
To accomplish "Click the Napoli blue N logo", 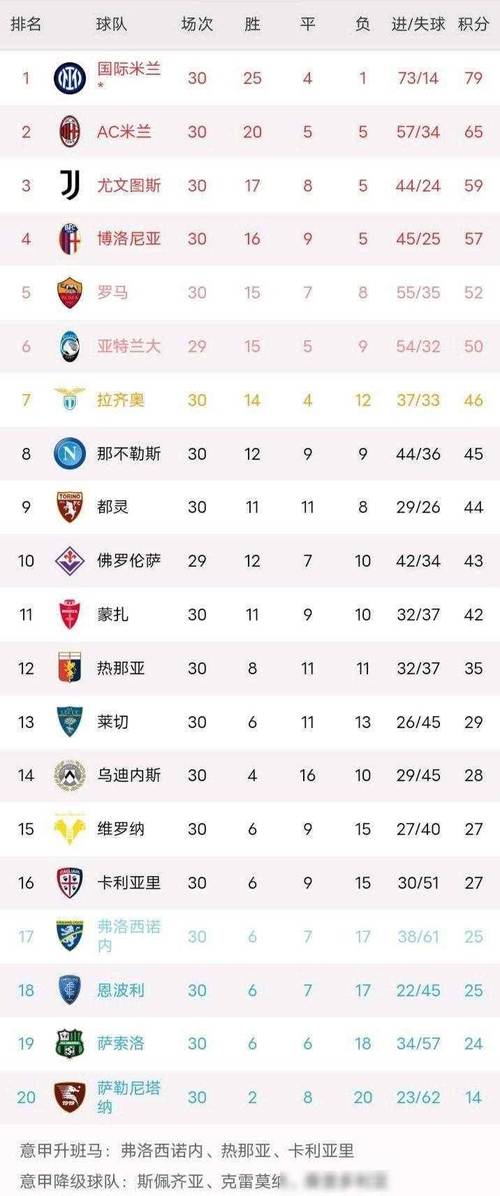I will 70,454.
